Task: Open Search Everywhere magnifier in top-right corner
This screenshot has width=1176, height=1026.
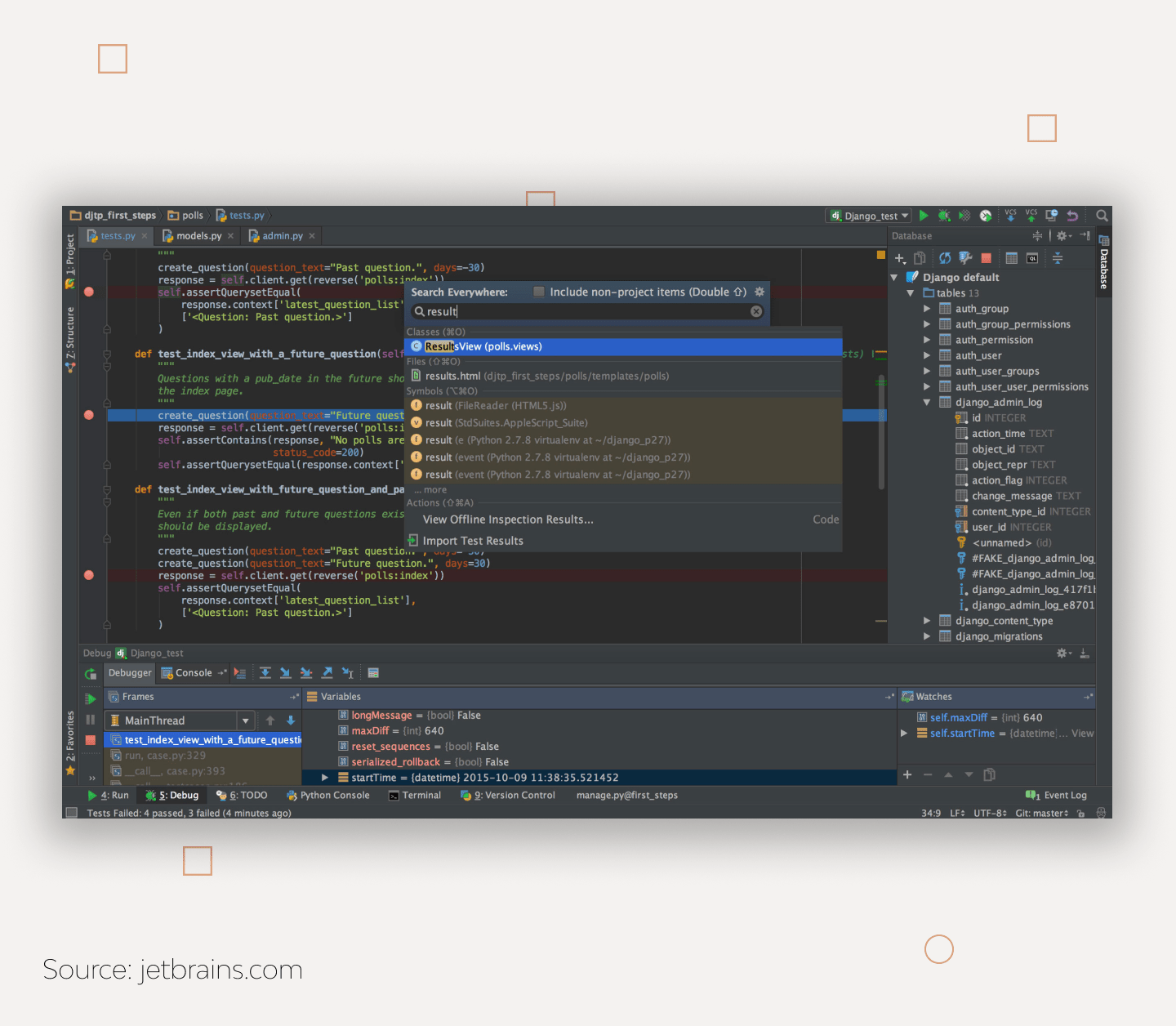Action: pos(1102,216)
